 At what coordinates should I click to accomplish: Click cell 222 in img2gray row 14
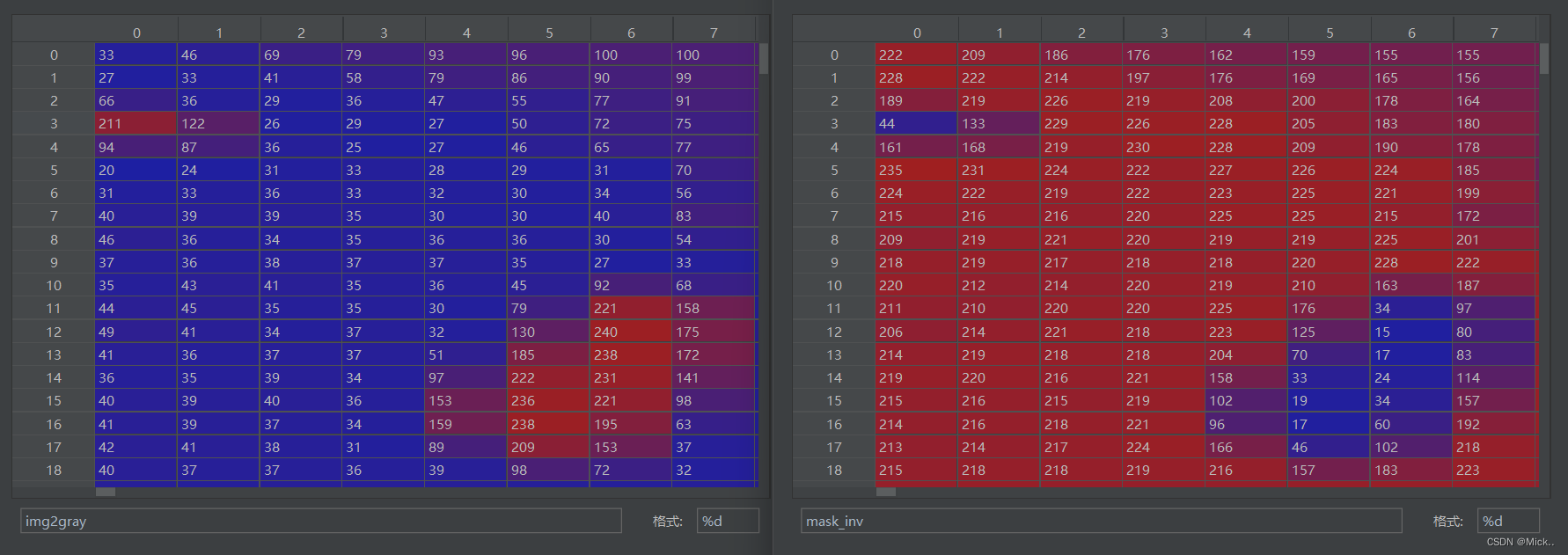click(549, 378)
